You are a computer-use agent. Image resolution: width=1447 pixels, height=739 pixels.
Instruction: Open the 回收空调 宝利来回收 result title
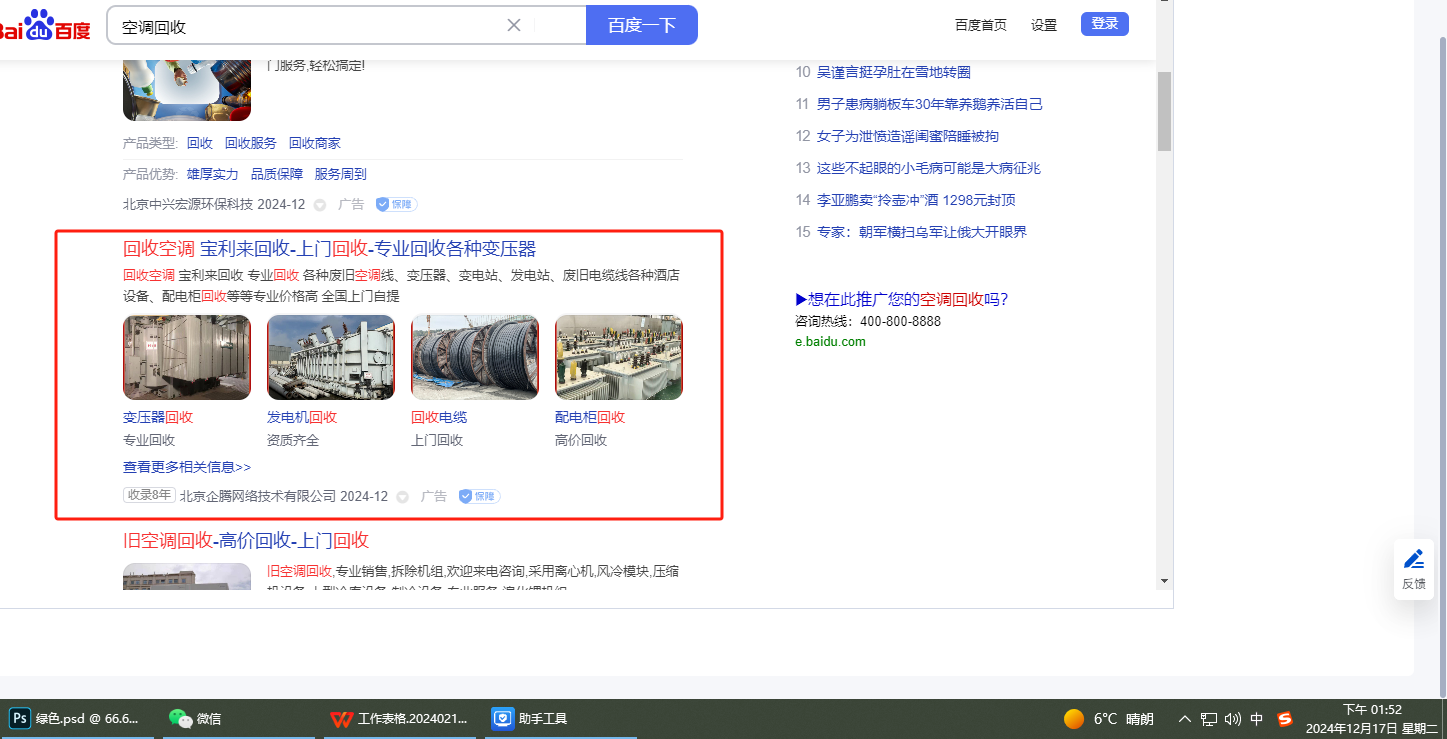330,249
